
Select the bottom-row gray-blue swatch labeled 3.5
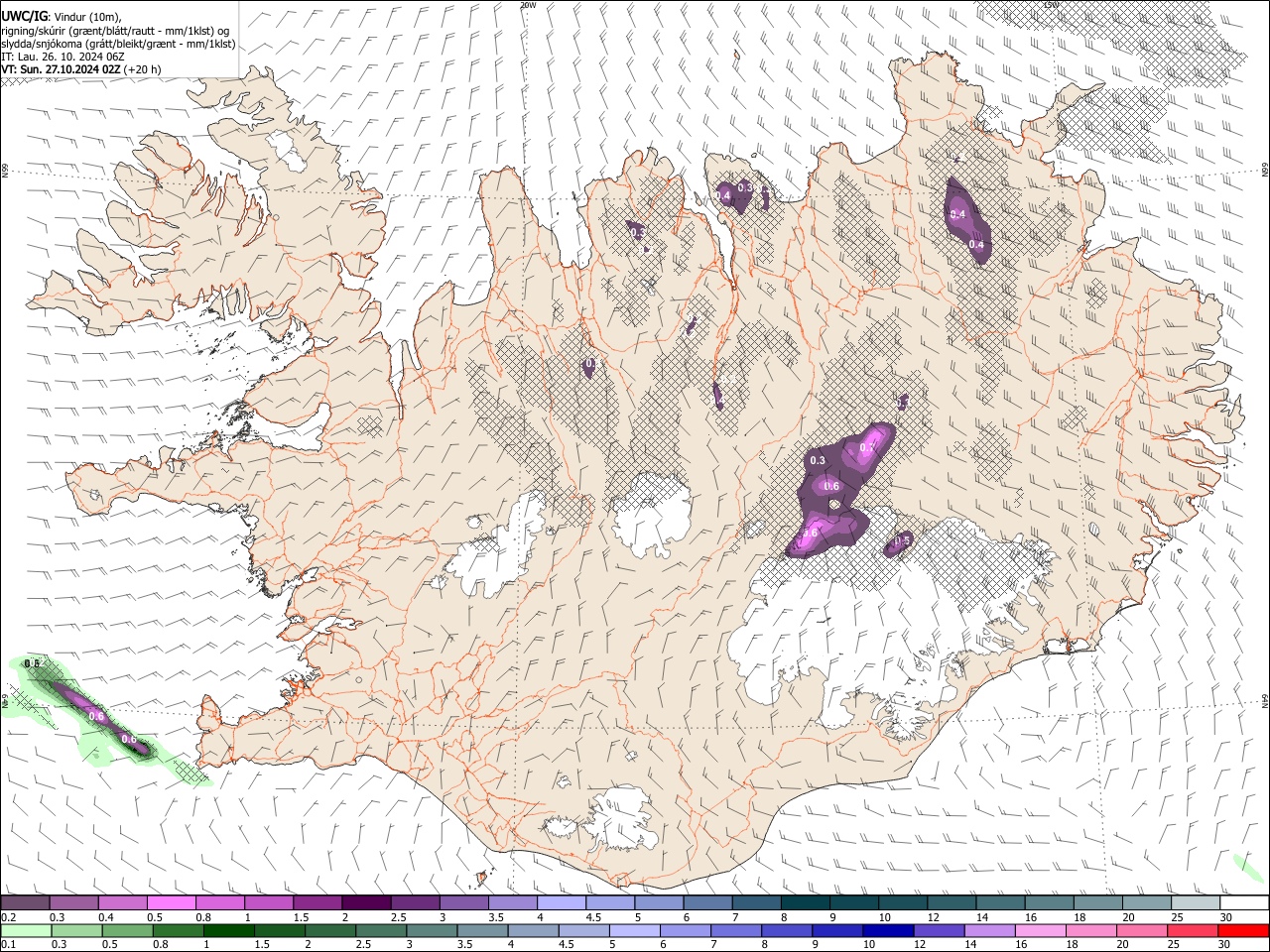[481, 930]
